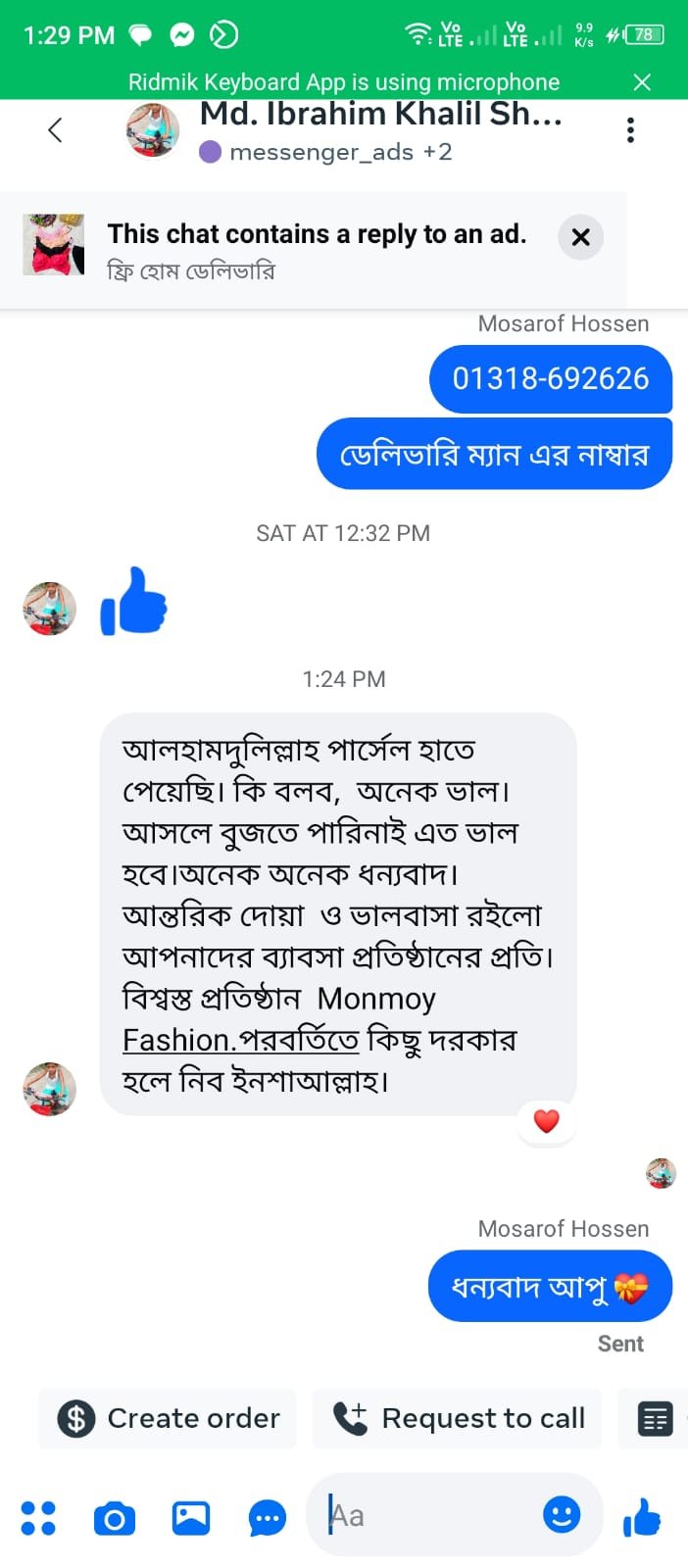Close the ad reply banner
688x1568 pixels.
tap(580, 237)
